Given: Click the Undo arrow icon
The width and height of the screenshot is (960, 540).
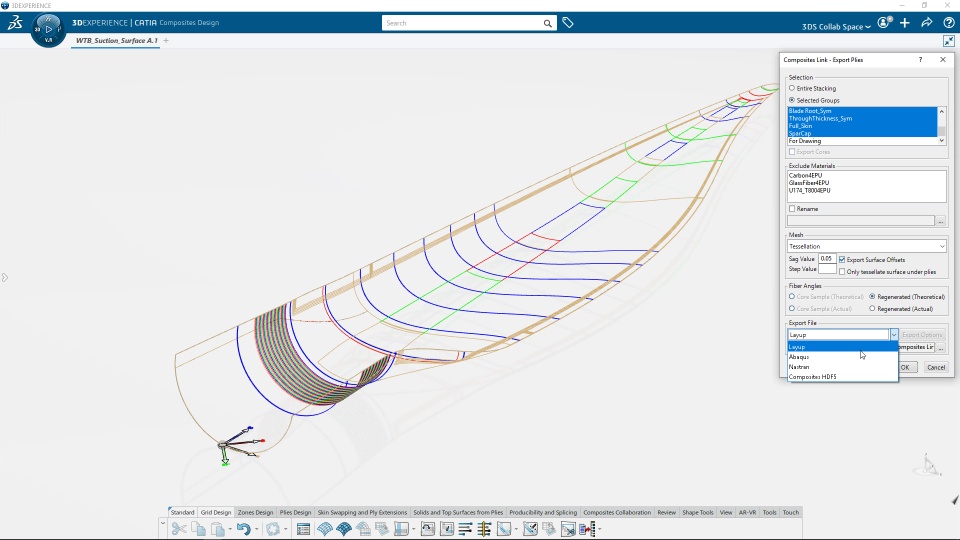Looking at the screenshot, I should coord(243,528).
